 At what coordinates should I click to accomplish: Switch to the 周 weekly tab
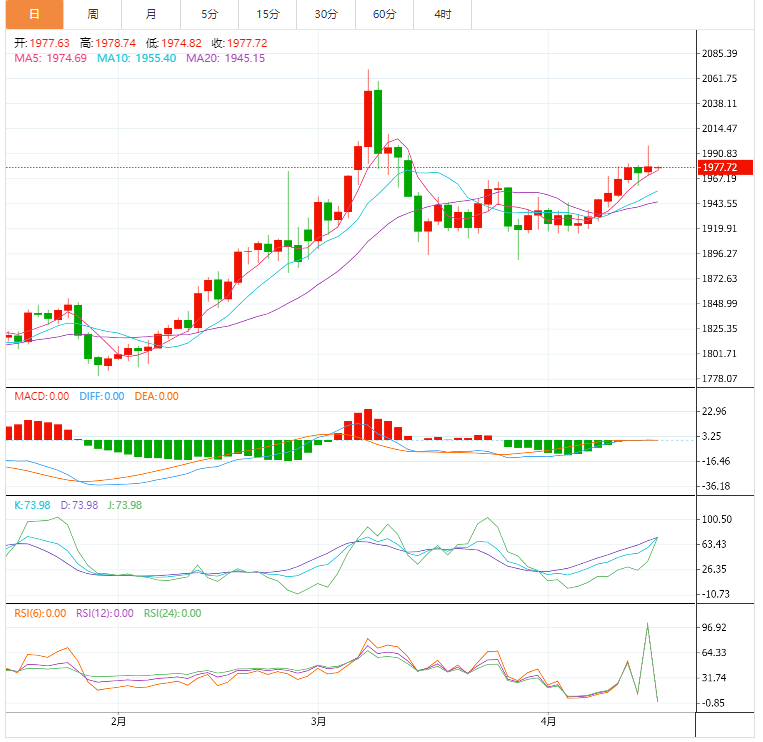92,14
